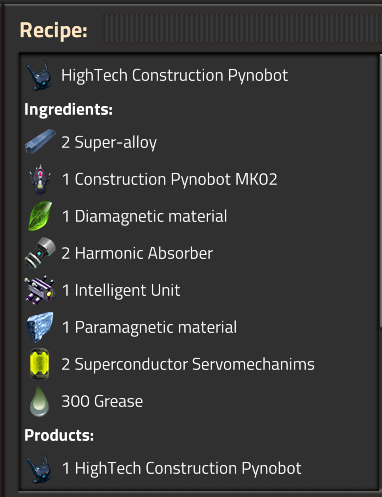
Task: Click the Construction Pynobot MK02 icon
Action: pyautogui.click(x=40, y=179)
